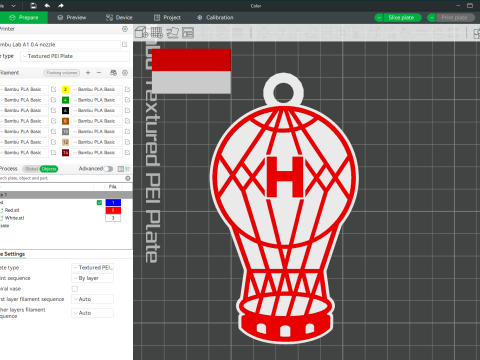Click the Save project disk icon

[33, 6]
